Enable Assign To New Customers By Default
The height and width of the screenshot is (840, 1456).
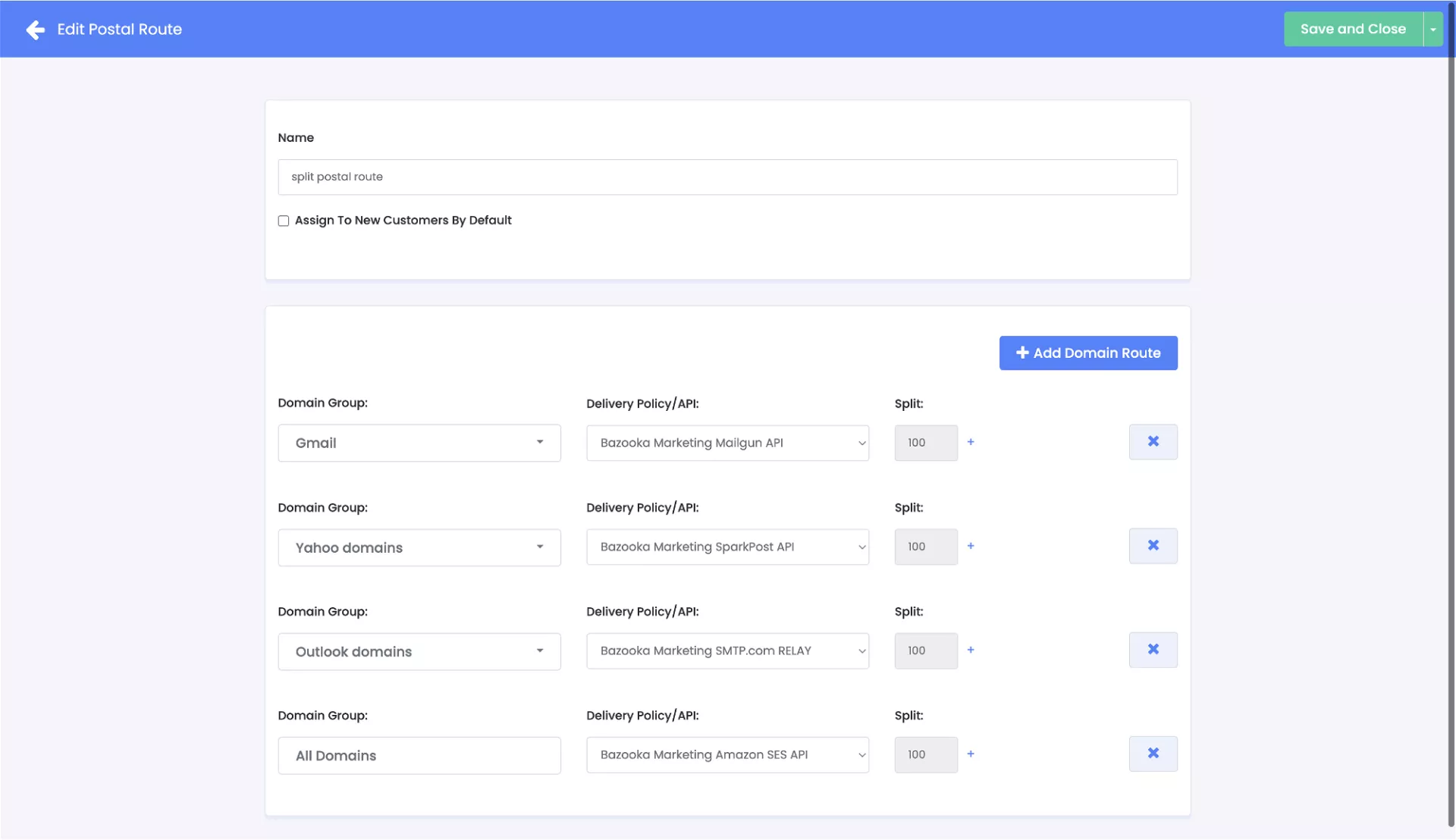(x=284, y=221)
